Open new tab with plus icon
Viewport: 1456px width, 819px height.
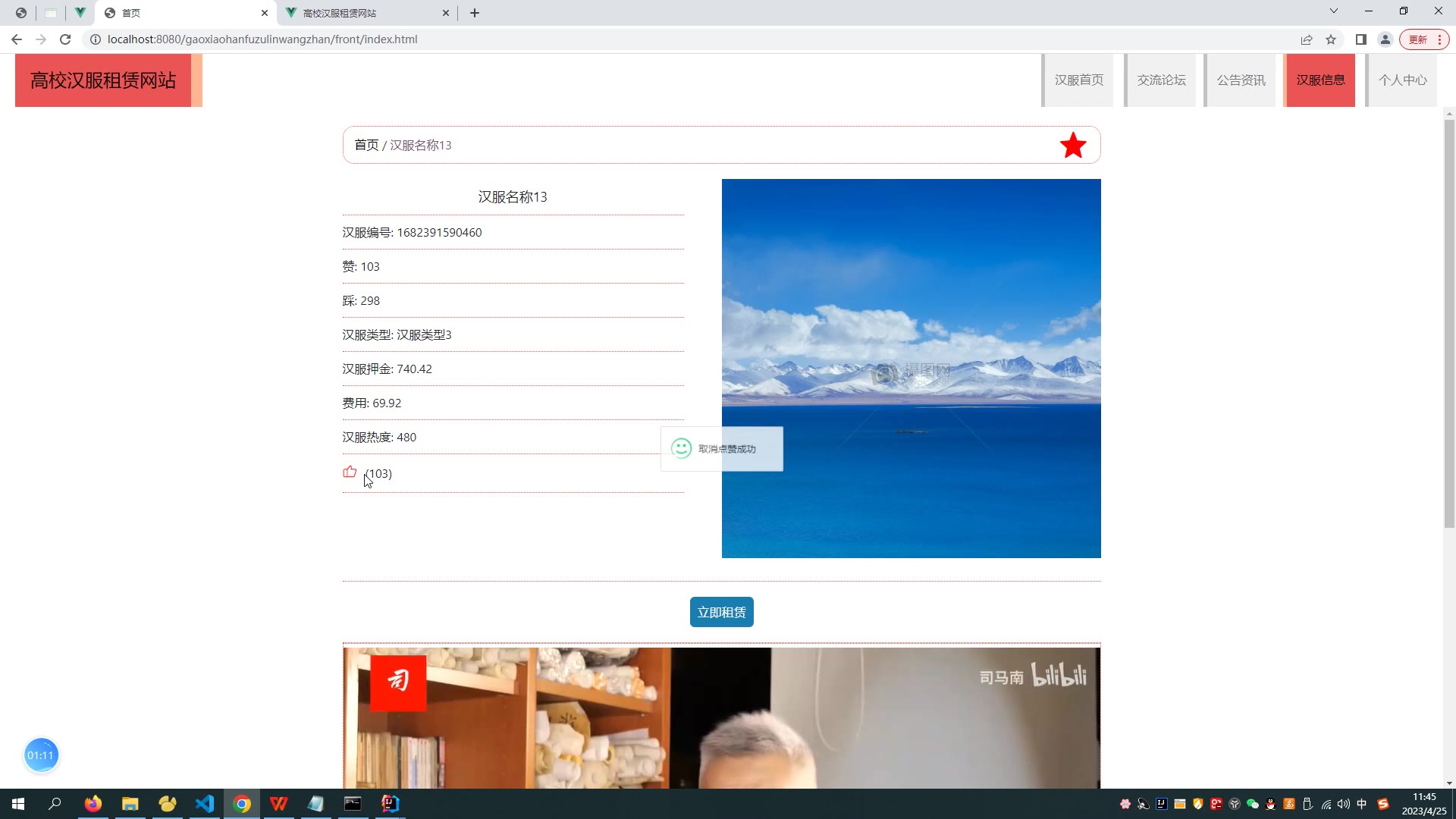coord(475,13)
